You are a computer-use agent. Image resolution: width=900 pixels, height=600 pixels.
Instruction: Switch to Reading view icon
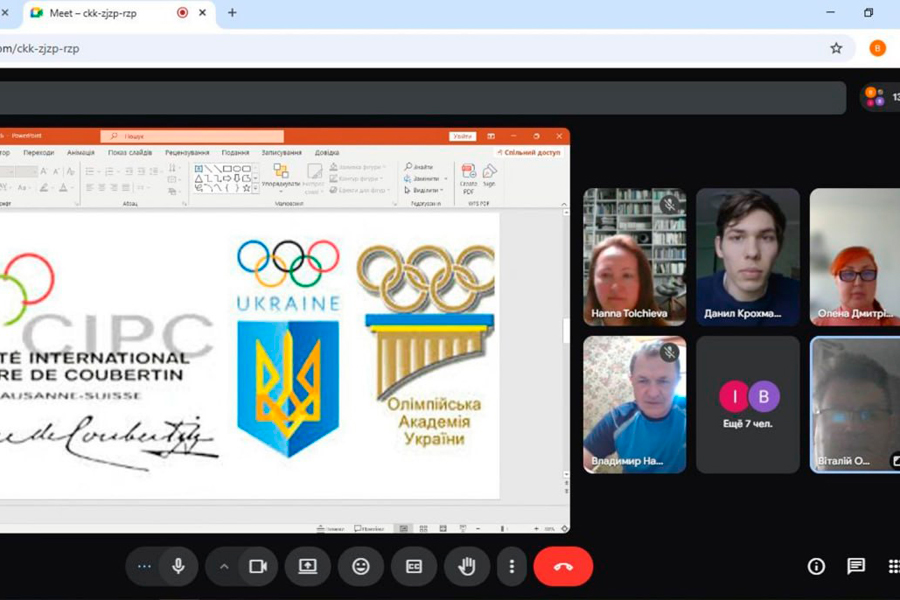pos(443,528)
